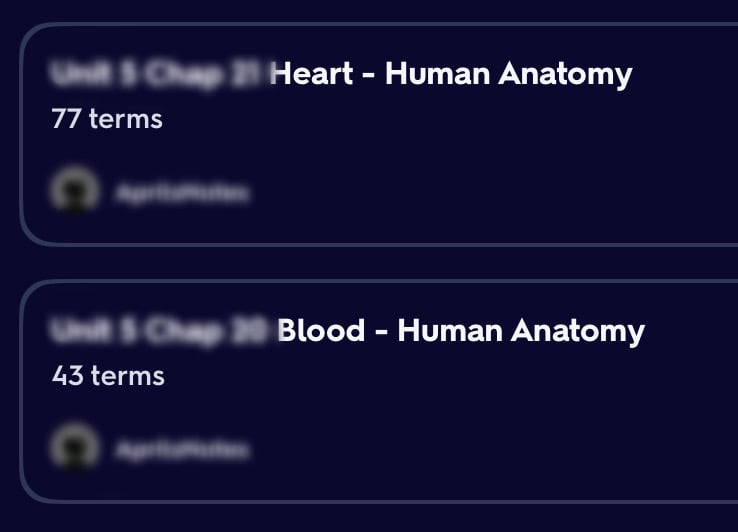This screenshot has height=532, width=738.
Task: Click the 77 terms count label
Action: tap(107, 119)
